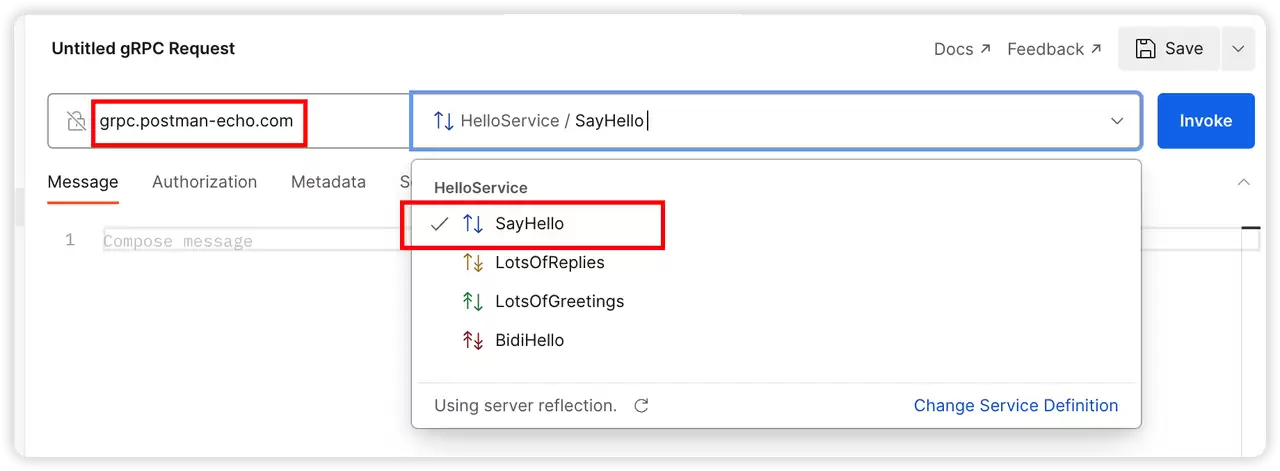
Task: Click the unlocked padlock TLS icon
Action: point(76,121)
